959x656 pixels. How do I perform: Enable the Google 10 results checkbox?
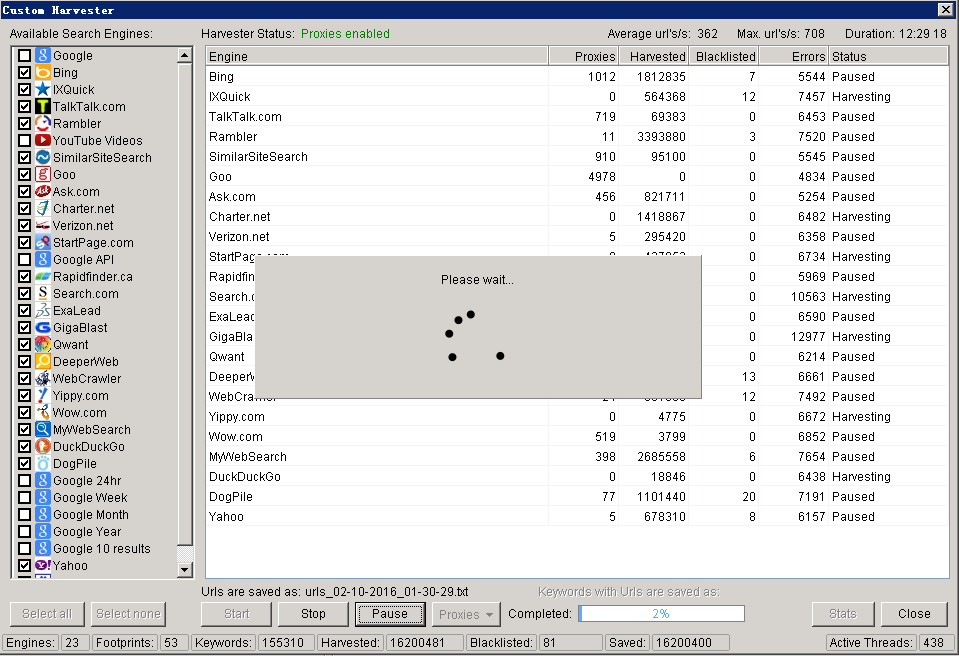pyautogui.click(x=24, y=548)
